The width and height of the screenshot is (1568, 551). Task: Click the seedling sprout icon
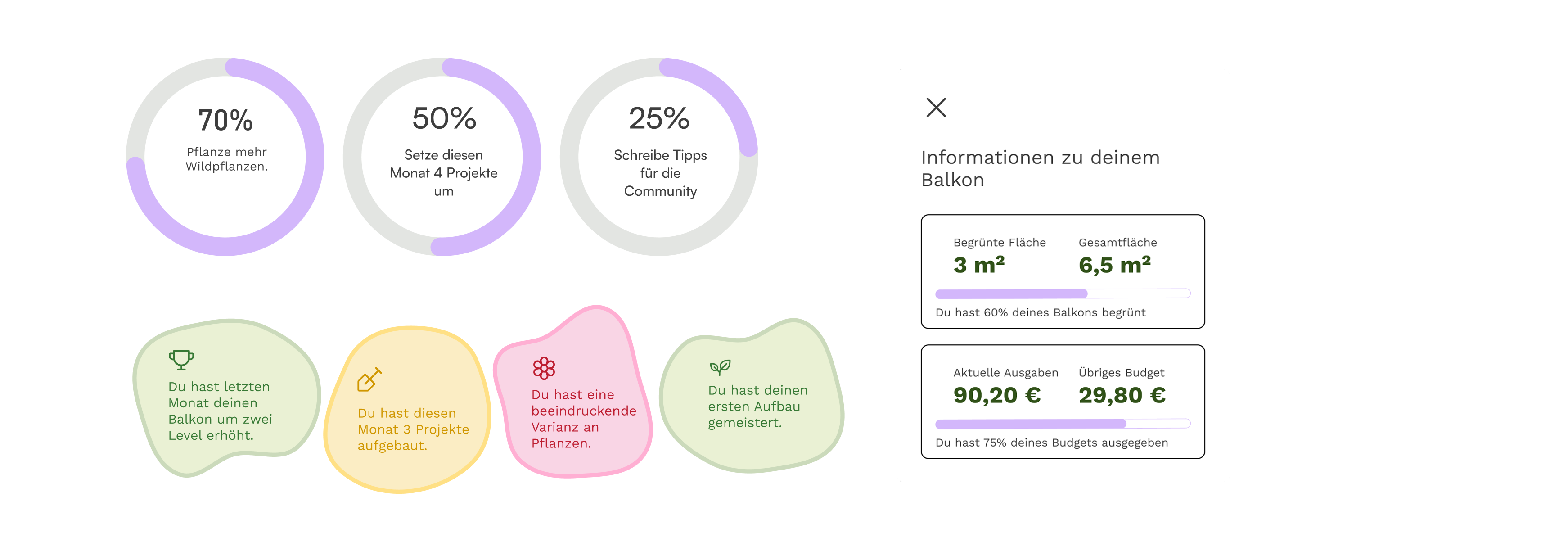click(x=720, y=366)
